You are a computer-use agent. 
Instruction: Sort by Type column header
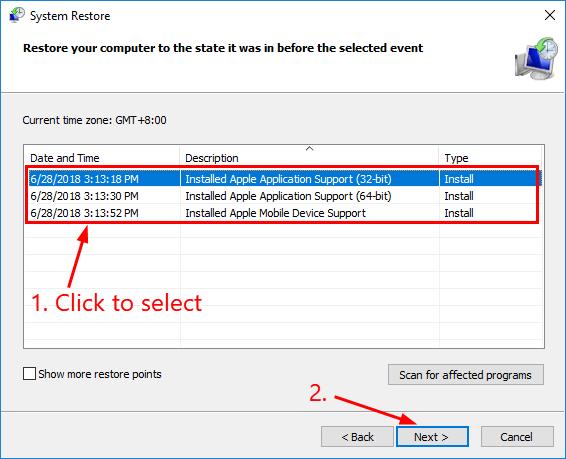490,158
